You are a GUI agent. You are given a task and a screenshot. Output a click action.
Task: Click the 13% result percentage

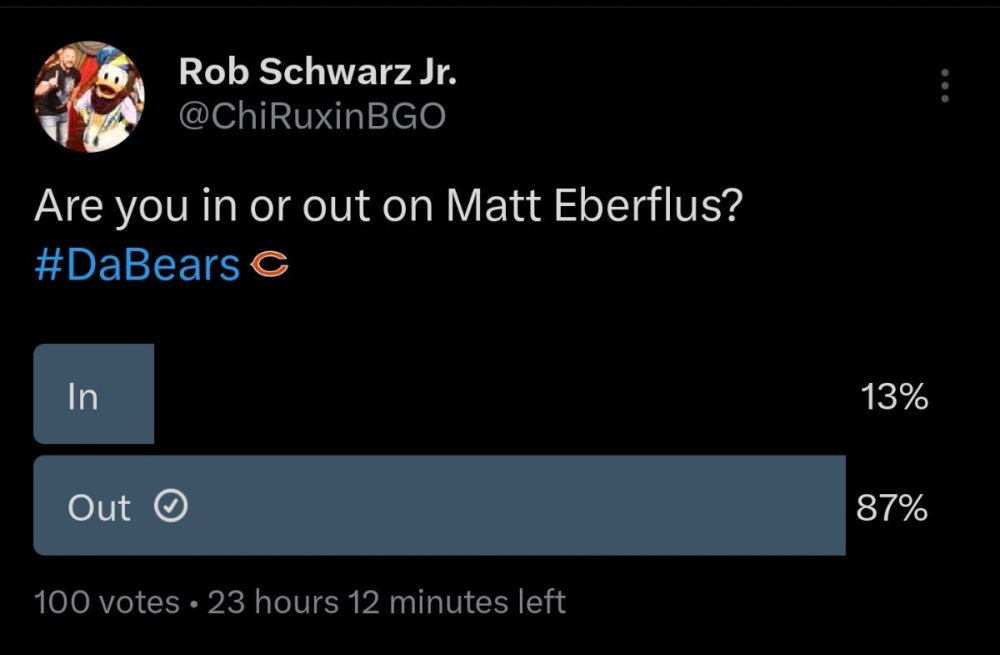pyautogui.click(x=893, y=398)
